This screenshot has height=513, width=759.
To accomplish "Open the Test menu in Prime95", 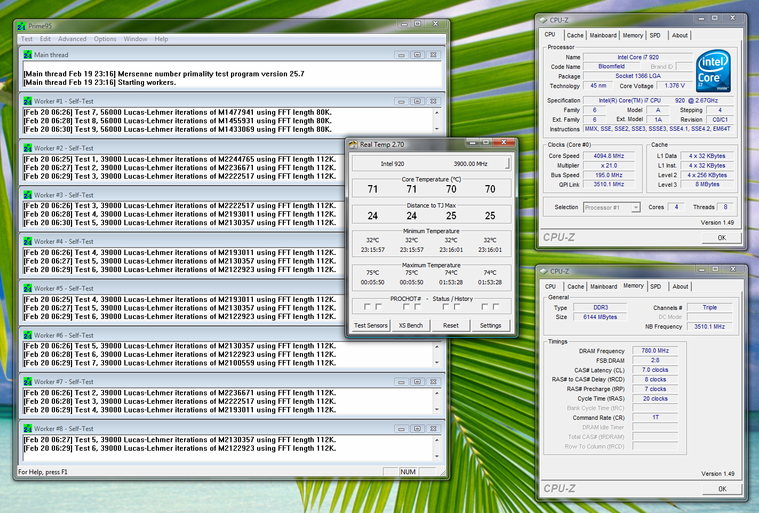I will pyautogui.click(x=27, y=39).
